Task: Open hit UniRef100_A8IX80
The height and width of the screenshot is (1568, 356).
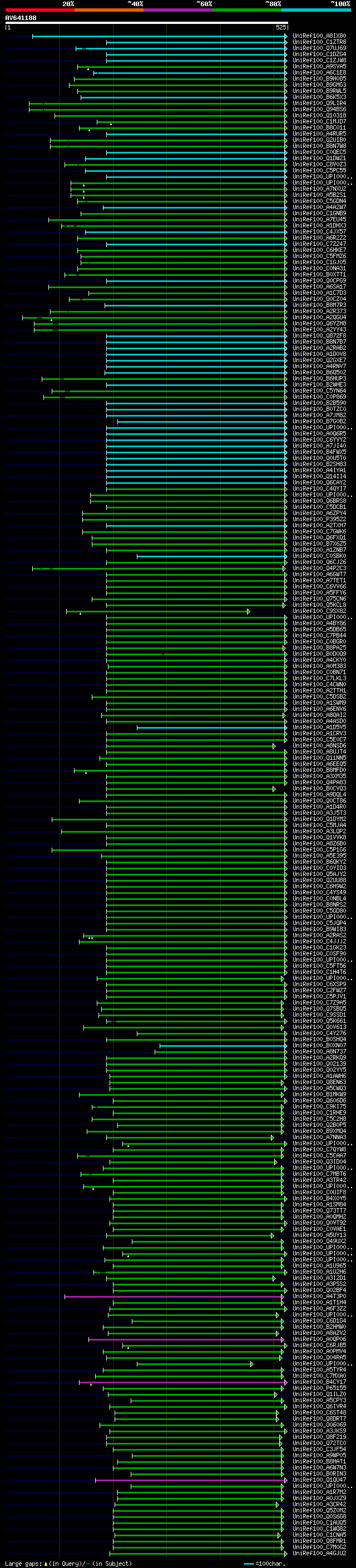Action: (x=319, y=36)
